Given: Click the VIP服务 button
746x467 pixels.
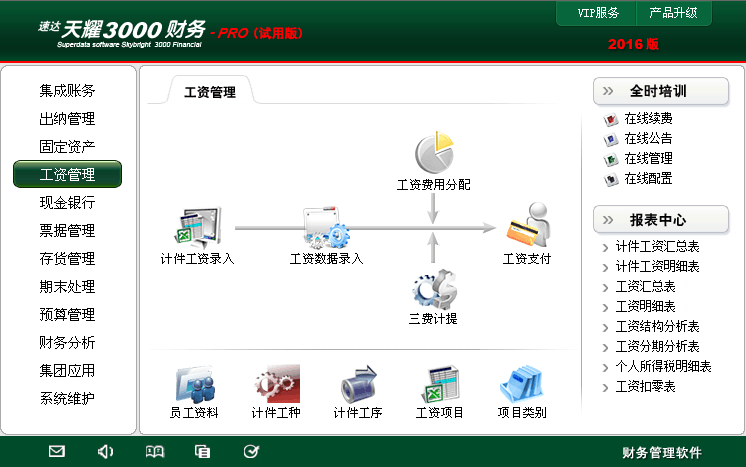Looking at the screenshot, I should tap(598, 13).
